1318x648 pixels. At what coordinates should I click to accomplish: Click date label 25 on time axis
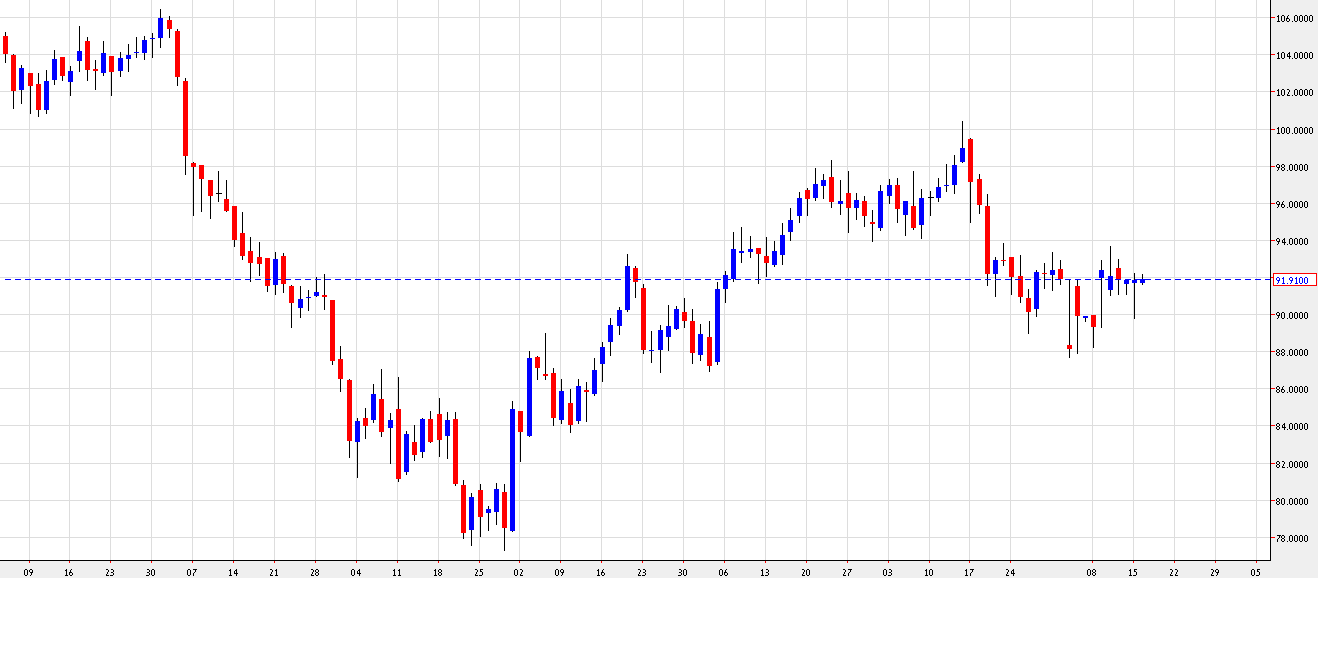click(478, 573)
